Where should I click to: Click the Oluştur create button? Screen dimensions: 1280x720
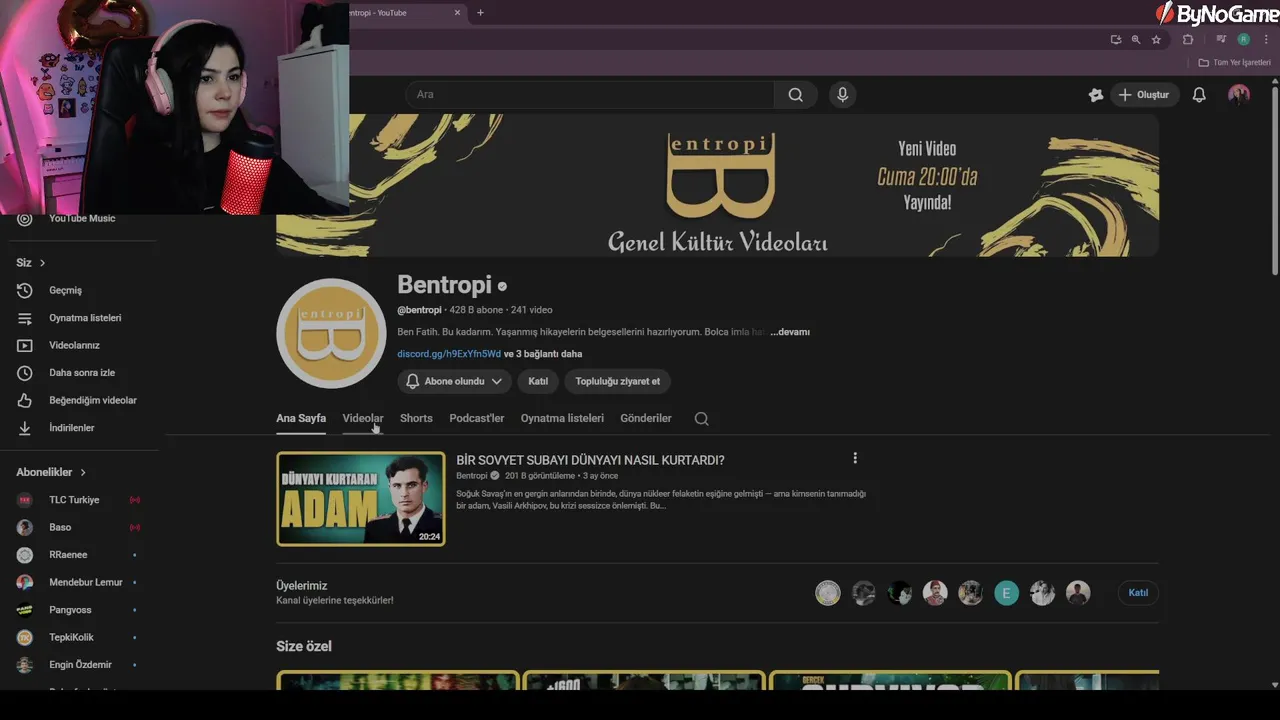pos(1144,94)
